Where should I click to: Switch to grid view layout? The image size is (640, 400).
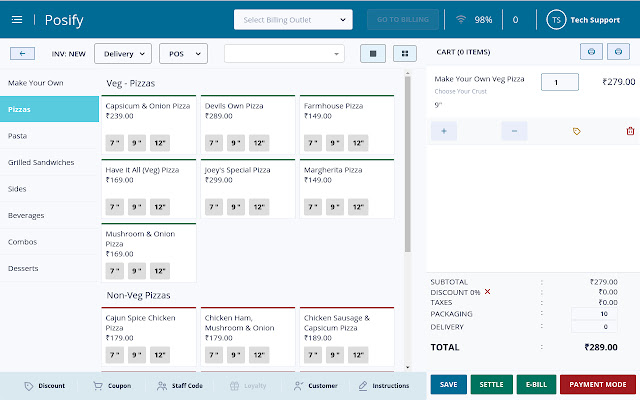tap(404, 53)
